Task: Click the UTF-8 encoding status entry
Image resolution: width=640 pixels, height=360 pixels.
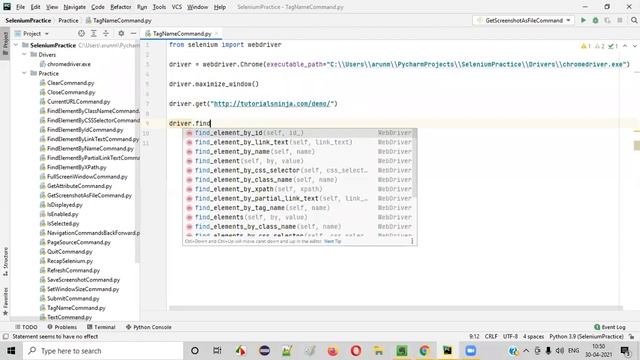Action: click(510, 337)
